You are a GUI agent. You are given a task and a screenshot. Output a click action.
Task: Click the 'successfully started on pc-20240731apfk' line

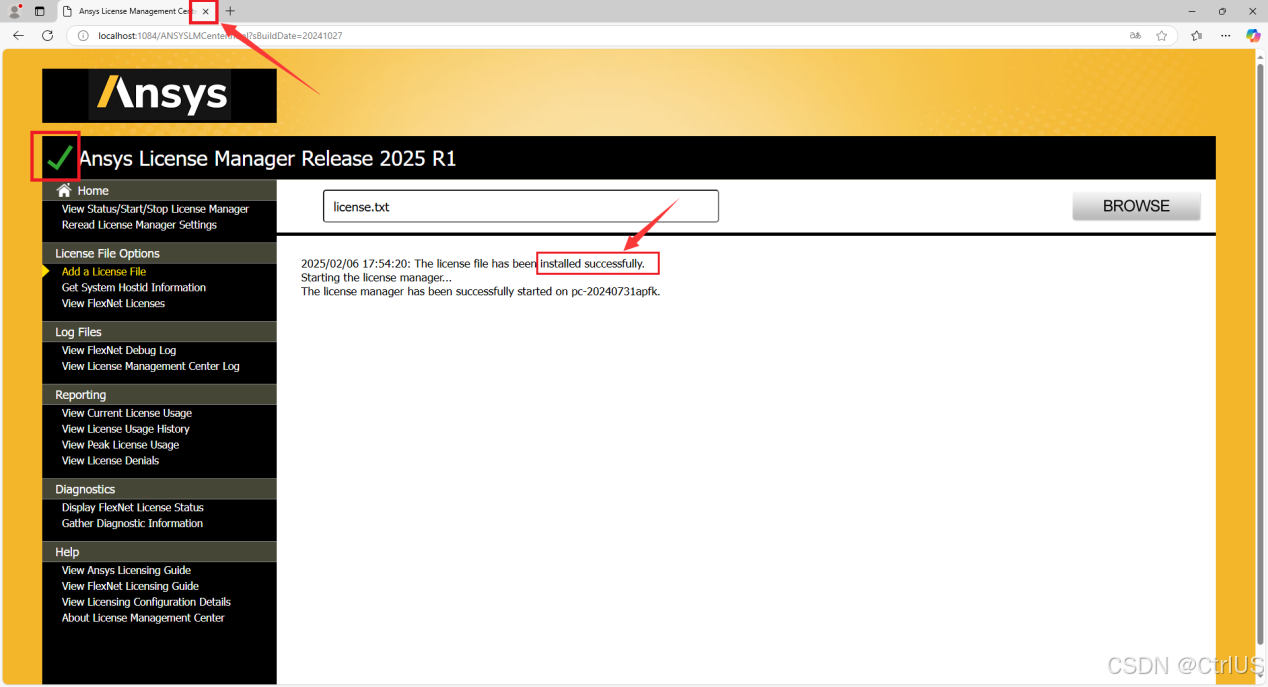(x=481, y=292)
